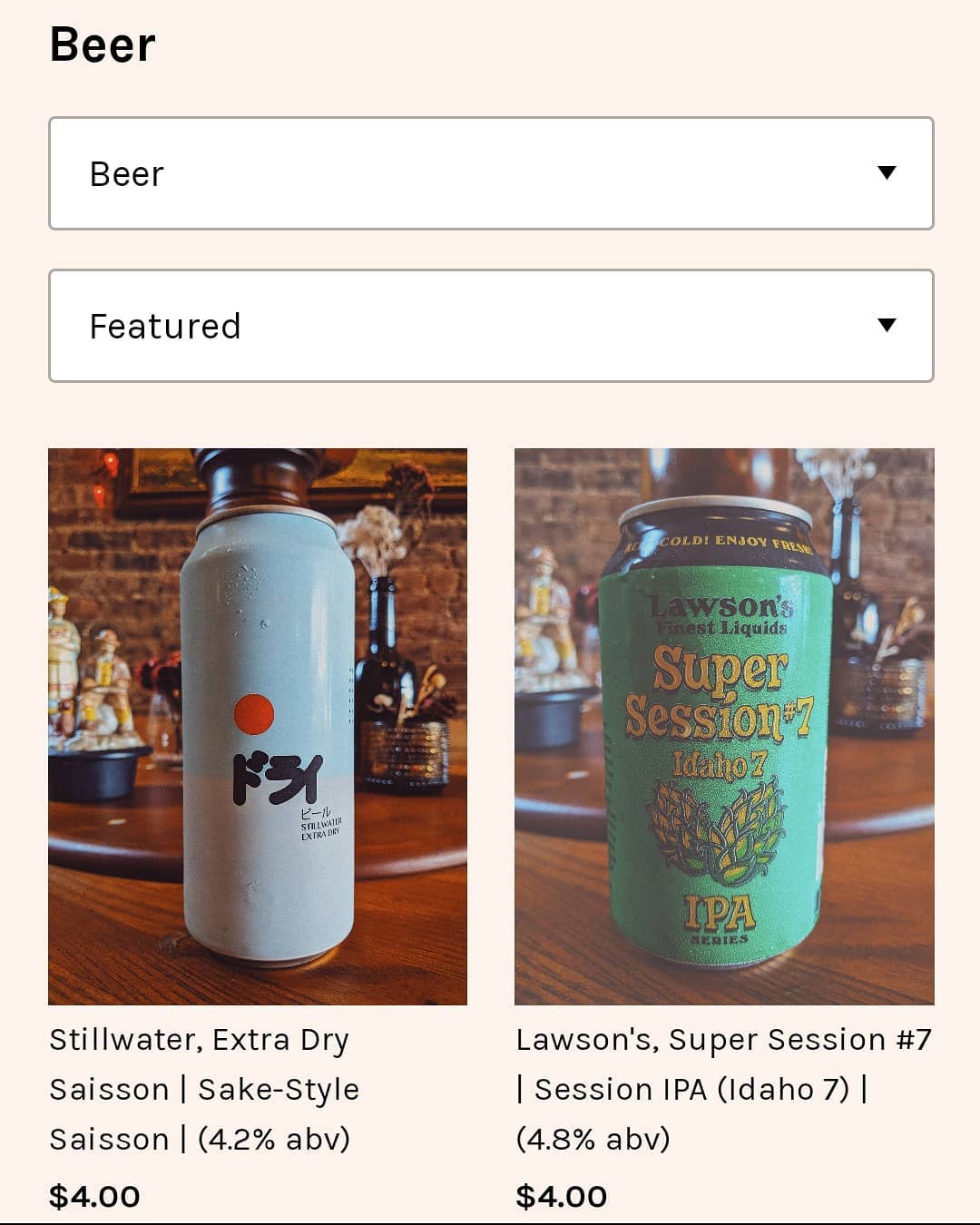
Task: Click the red circle on the Stillwater can
Action: point(253,714)
